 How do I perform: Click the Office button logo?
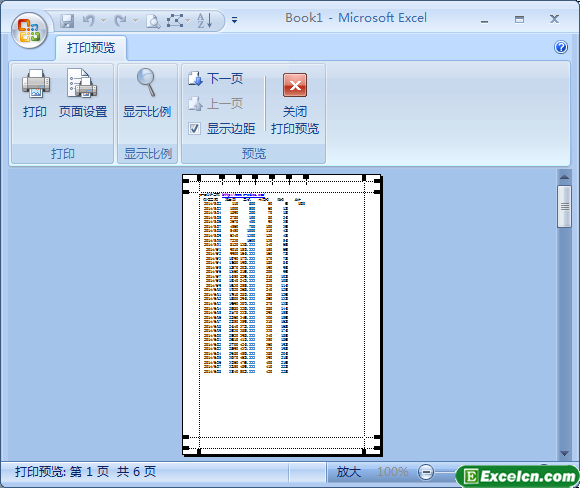coord(29,30)
